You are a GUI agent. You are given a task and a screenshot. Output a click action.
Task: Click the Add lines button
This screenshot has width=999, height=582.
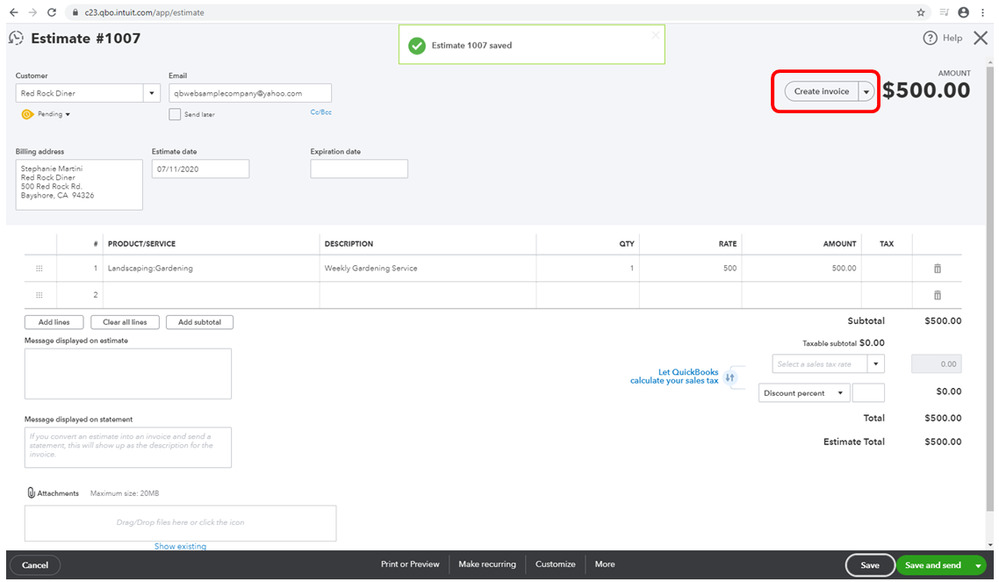click(x=54, y=323)
